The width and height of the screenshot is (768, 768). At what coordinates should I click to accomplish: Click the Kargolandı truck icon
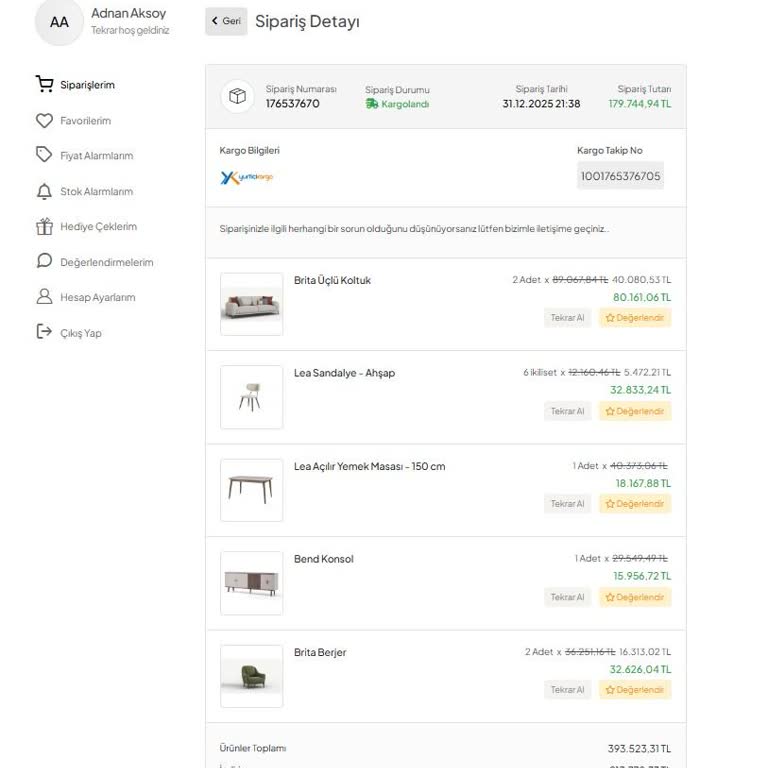click(372, 104)
